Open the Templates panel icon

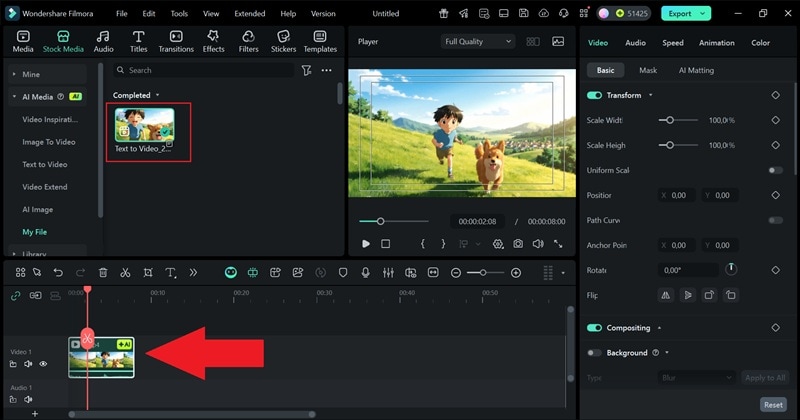[320, 36]
